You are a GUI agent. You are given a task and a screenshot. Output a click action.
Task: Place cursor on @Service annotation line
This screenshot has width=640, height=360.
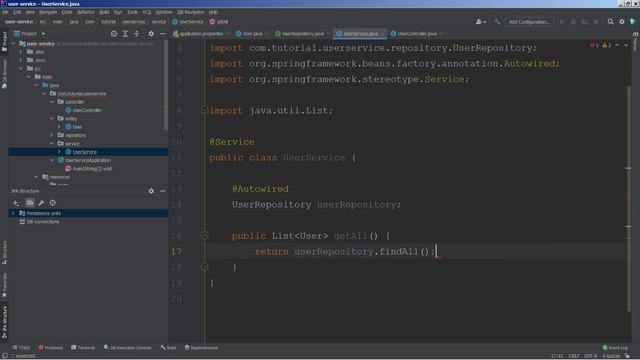[x=232, y=142]
